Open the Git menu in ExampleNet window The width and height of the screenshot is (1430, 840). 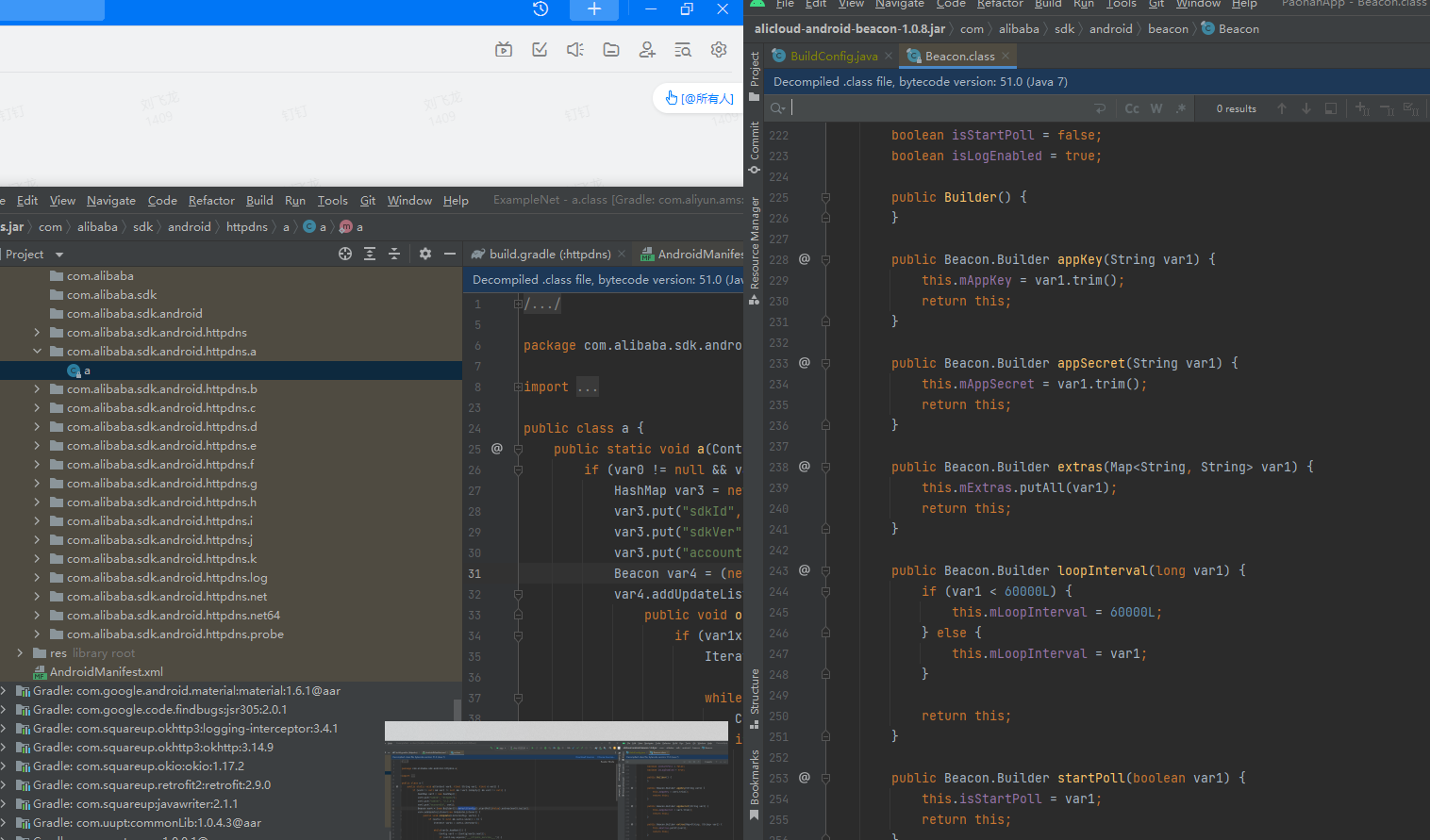pos(368,200)
